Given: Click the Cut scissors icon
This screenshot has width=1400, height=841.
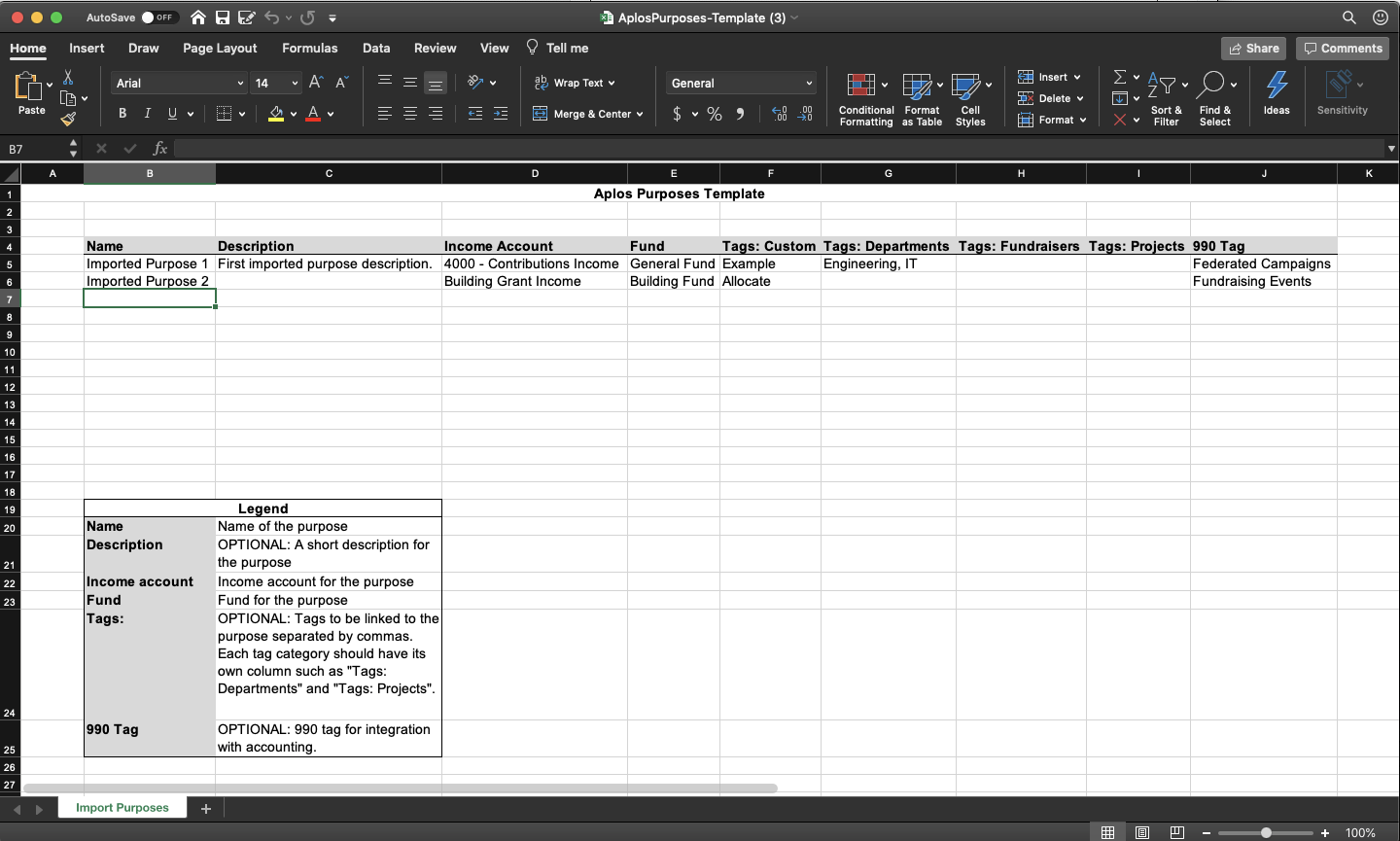Looking at the screenshot, I should coord(68,77).
